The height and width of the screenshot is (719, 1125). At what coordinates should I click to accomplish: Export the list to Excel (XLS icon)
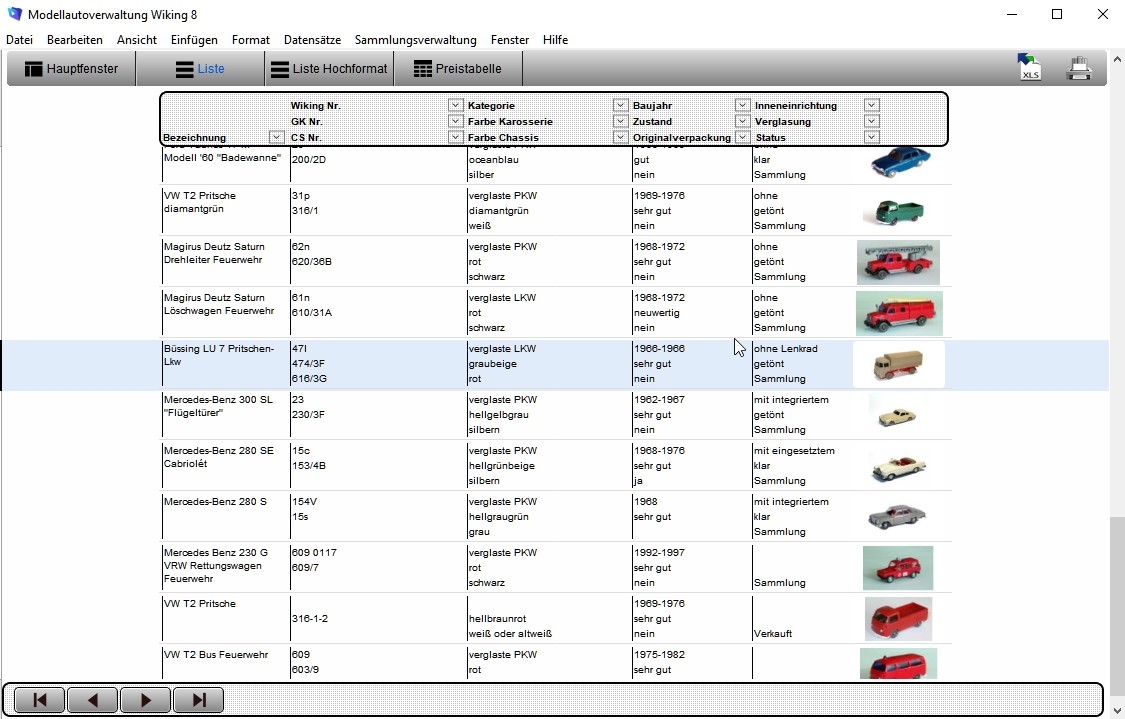[1030, 68]
